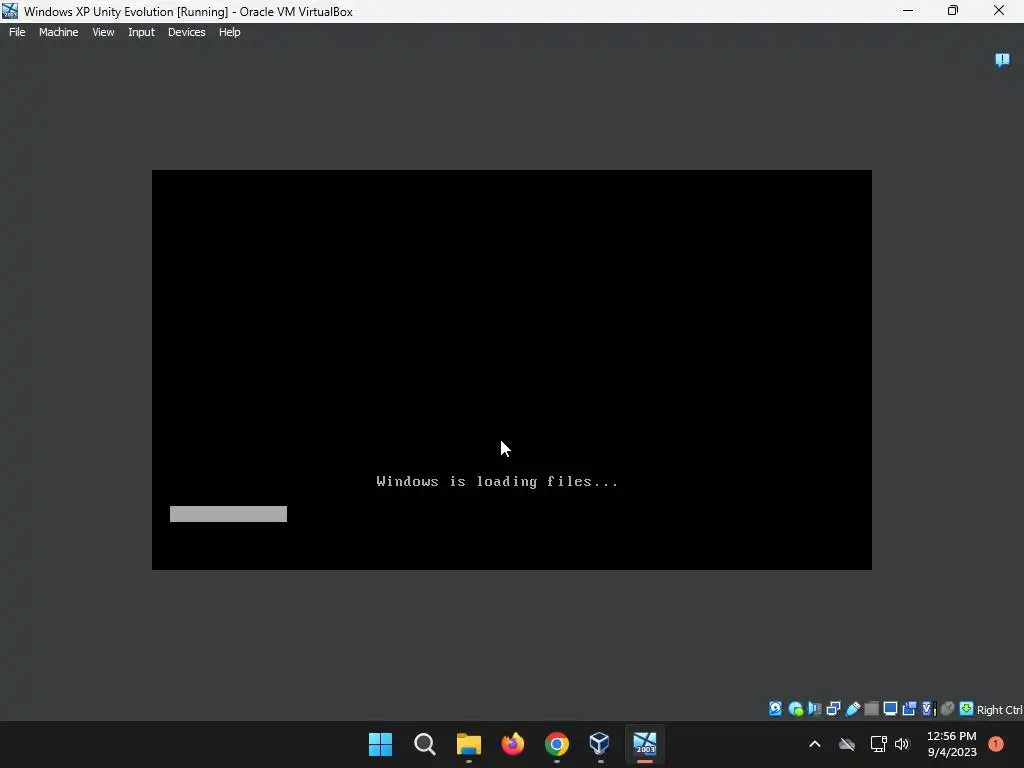
Task: Open the View menu
Action: coord(103,32)
